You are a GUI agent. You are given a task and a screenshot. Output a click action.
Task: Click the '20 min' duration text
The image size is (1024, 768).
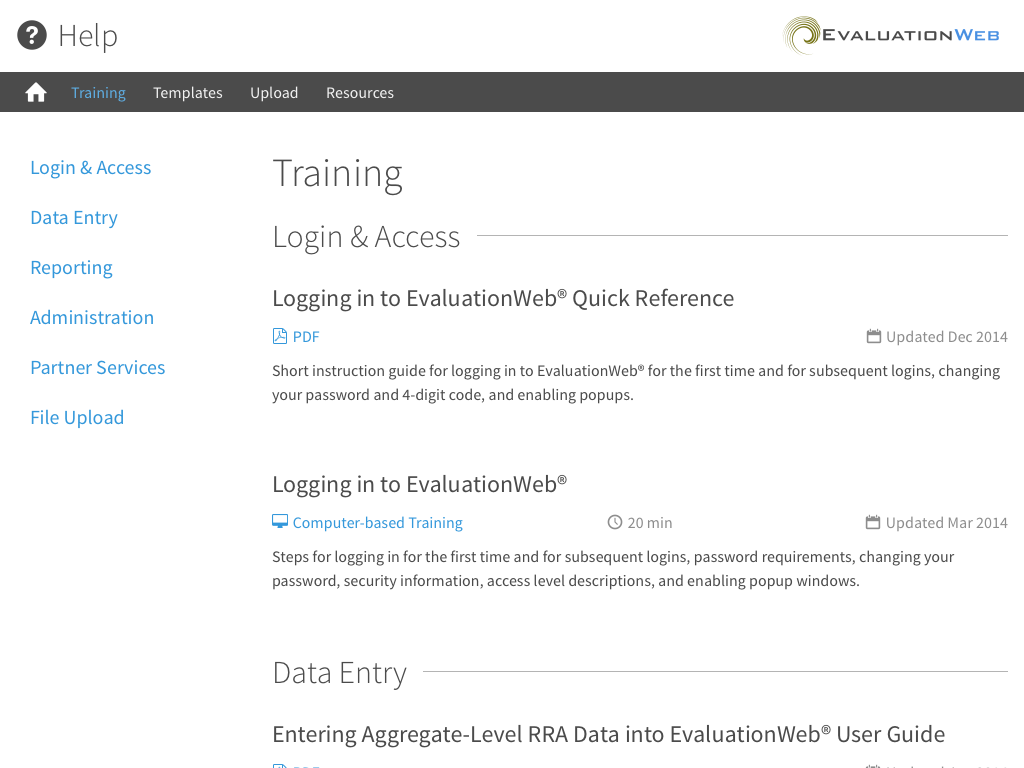650,523
